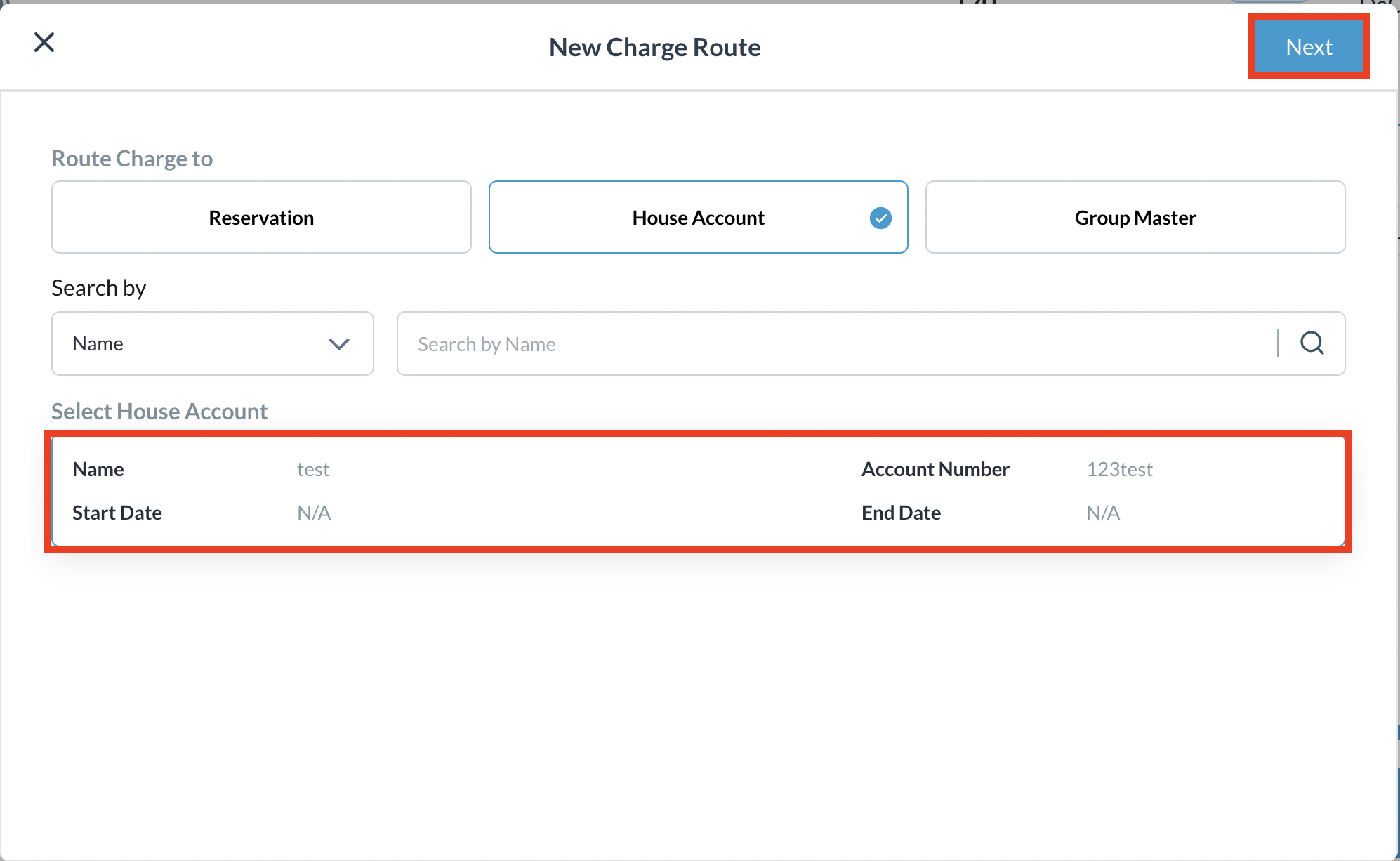Image resolution: width=1400 pixels, height=861 pixels.
Task: Click the Next button
Action: (1308, 47)
